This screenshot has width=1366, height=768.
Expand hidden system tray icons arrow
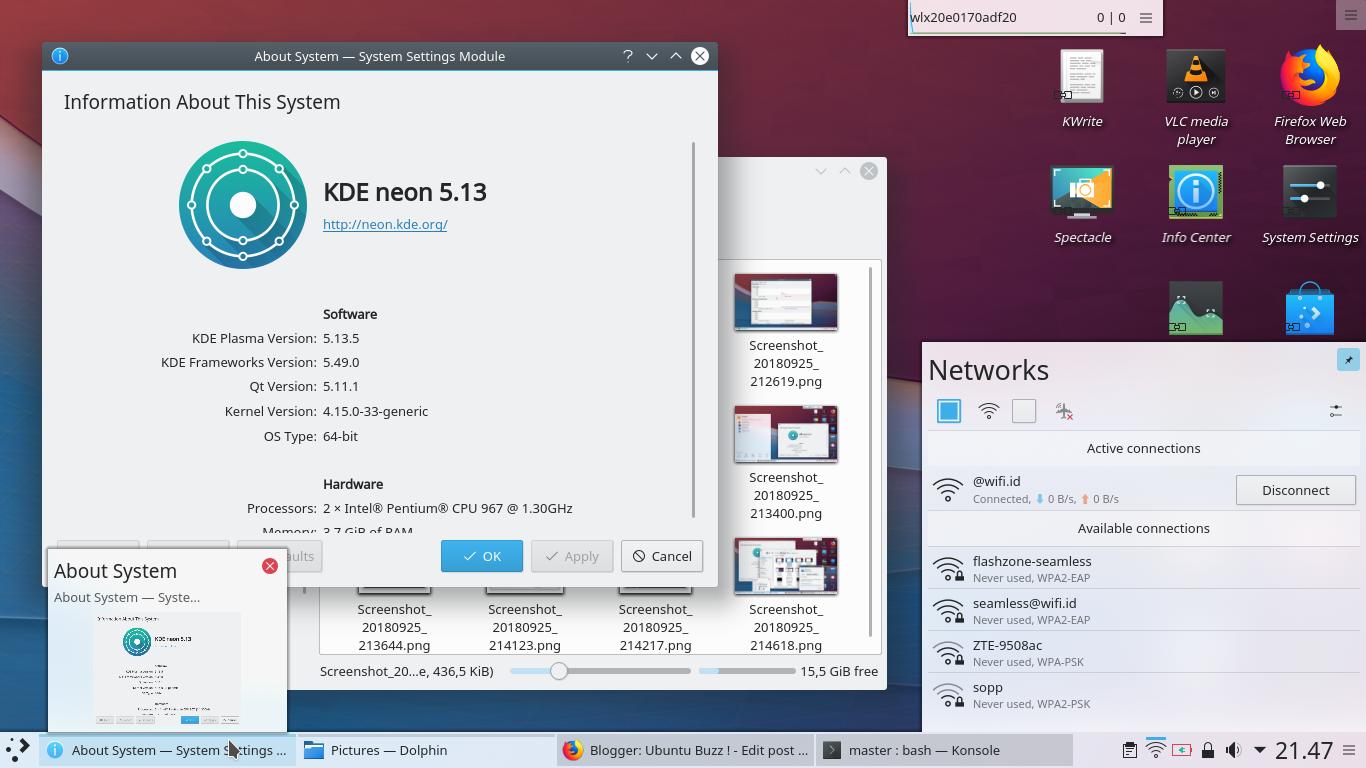(1260, 750)
